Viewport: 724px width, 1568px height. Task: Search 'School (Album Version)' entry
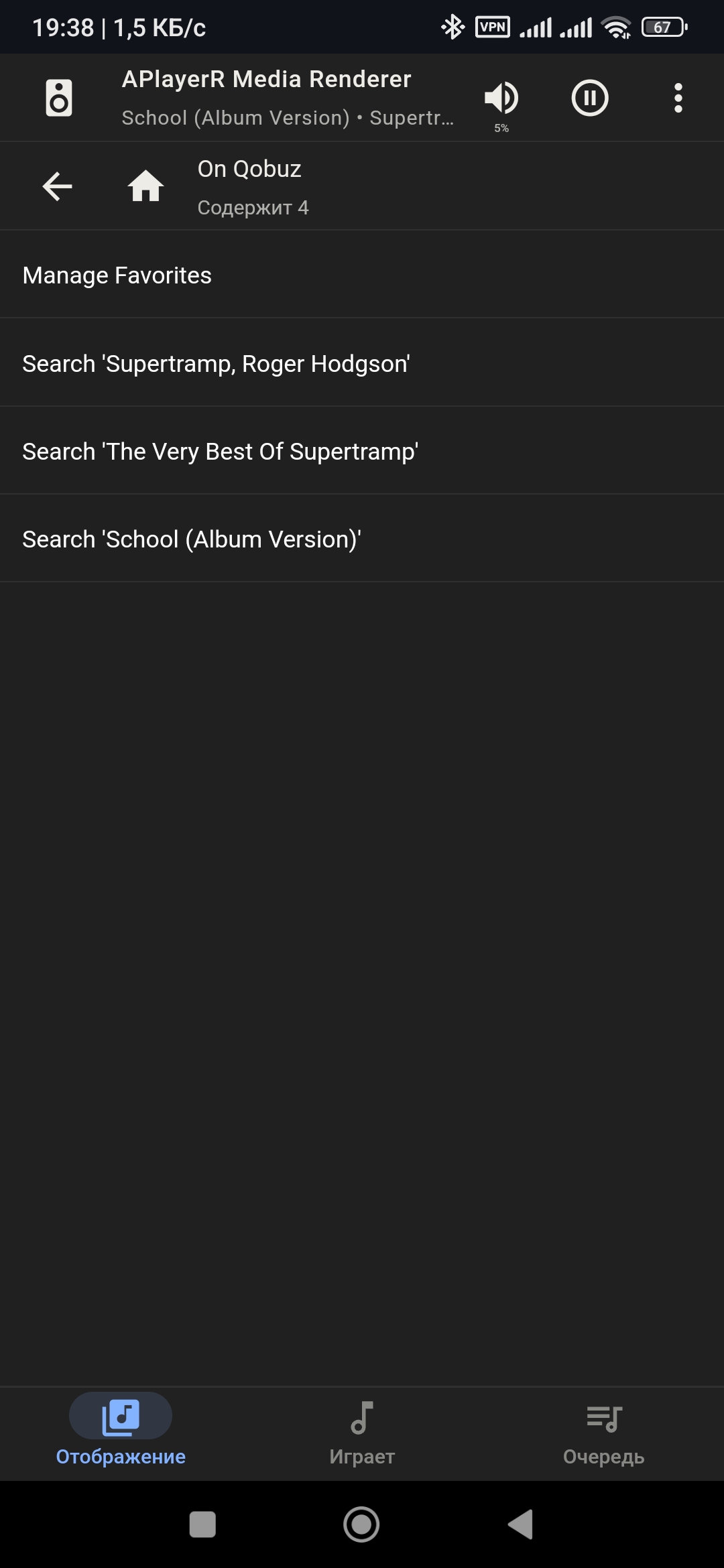tap(362, 539)
